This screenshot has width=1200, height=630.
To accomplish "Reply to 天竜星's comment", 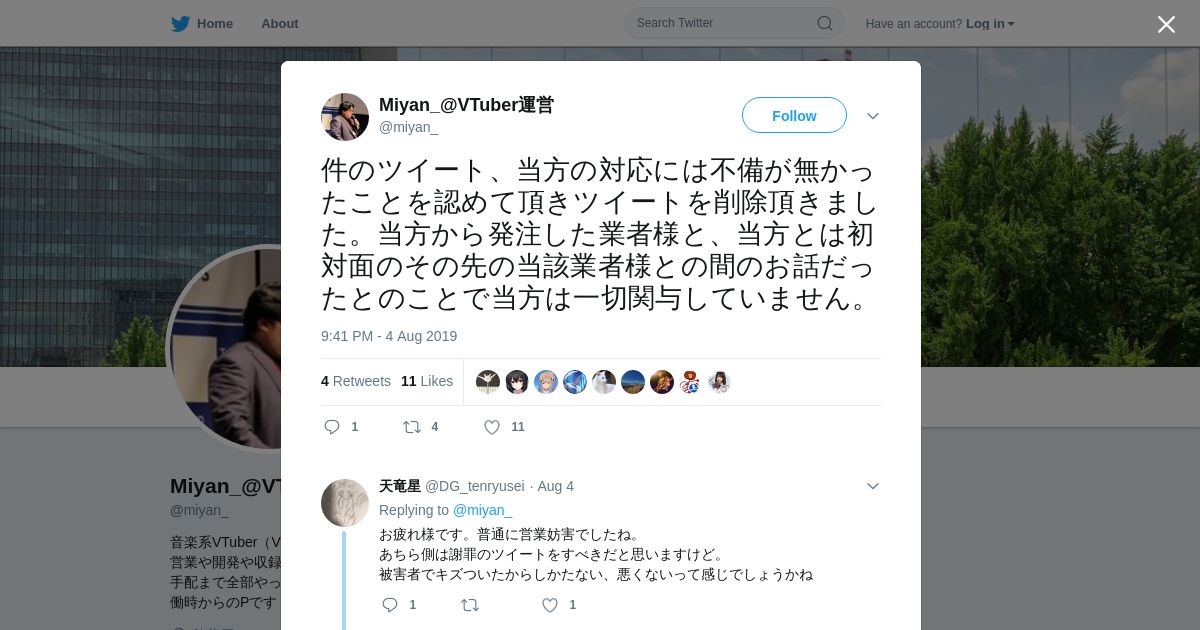I will [390, 605].
